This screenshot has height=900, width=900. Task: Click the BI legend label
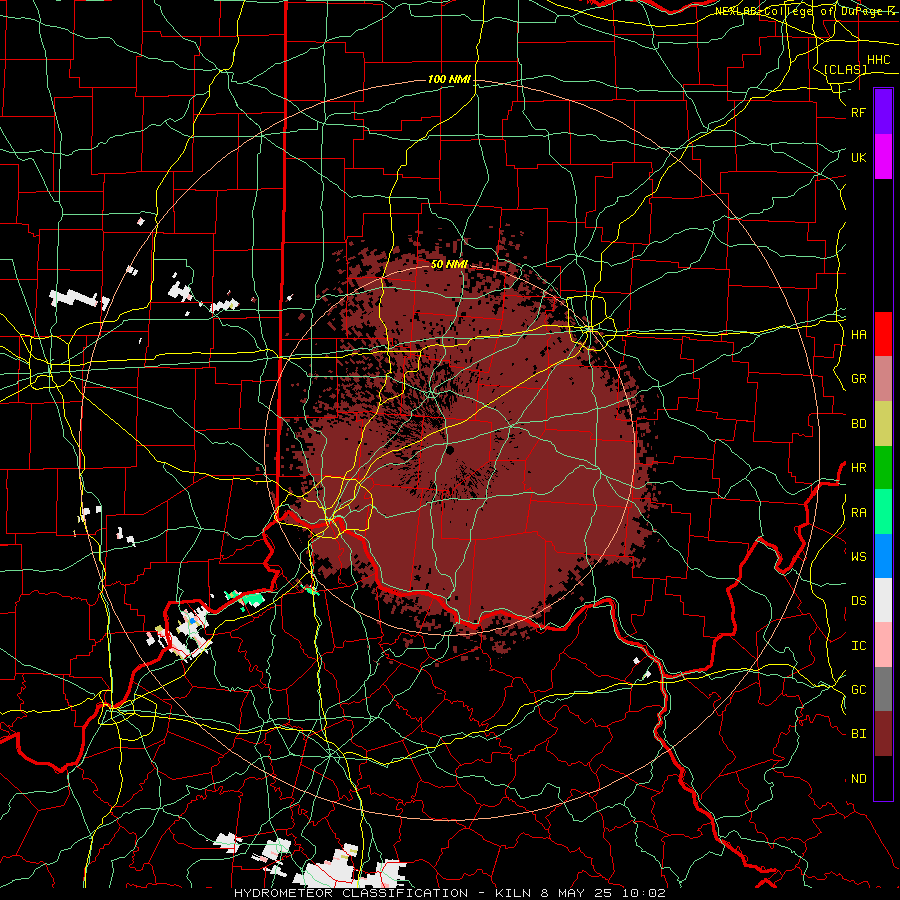(x=858, y=734)
